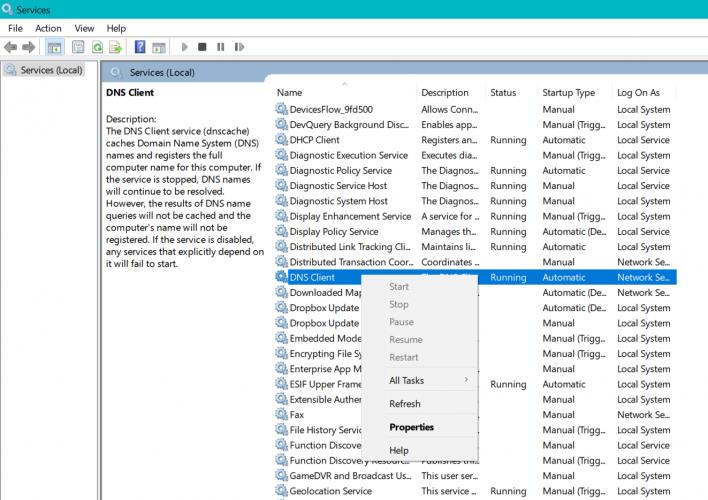
Task: Choose Properties in the context menu
Action: point(411,427)
